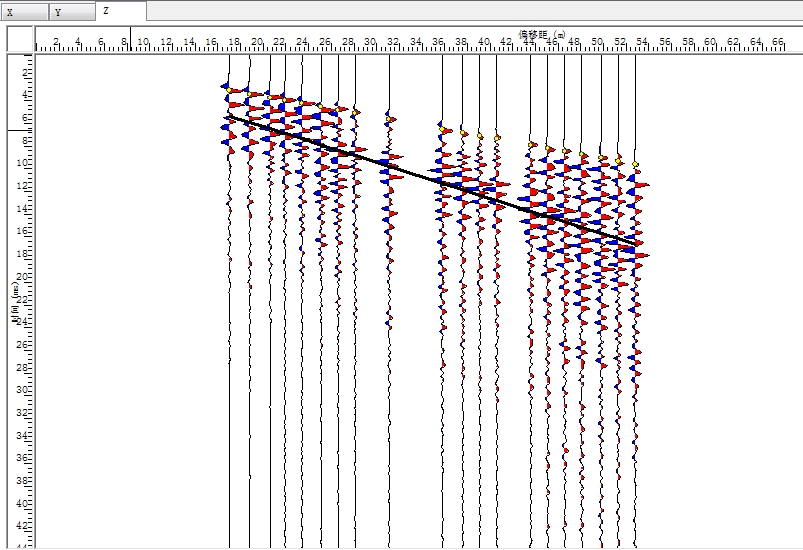Click the yellow first-break pick on the leftmost trace
This screenshot has height=550, width=803.
pyautogui.click(x=229, y=91)
